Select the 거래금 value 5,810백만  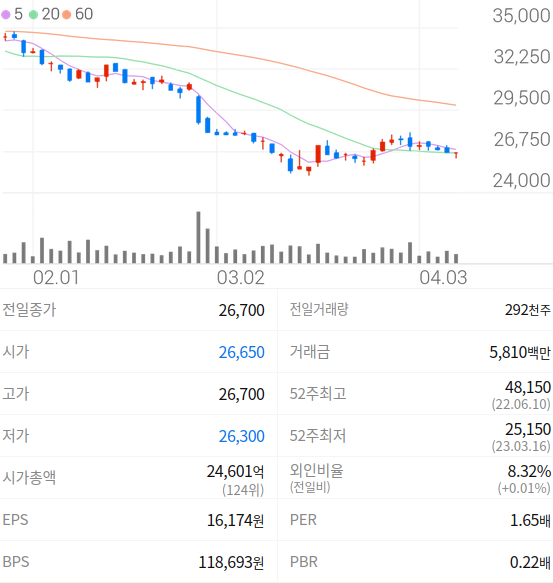click(520, 352)
